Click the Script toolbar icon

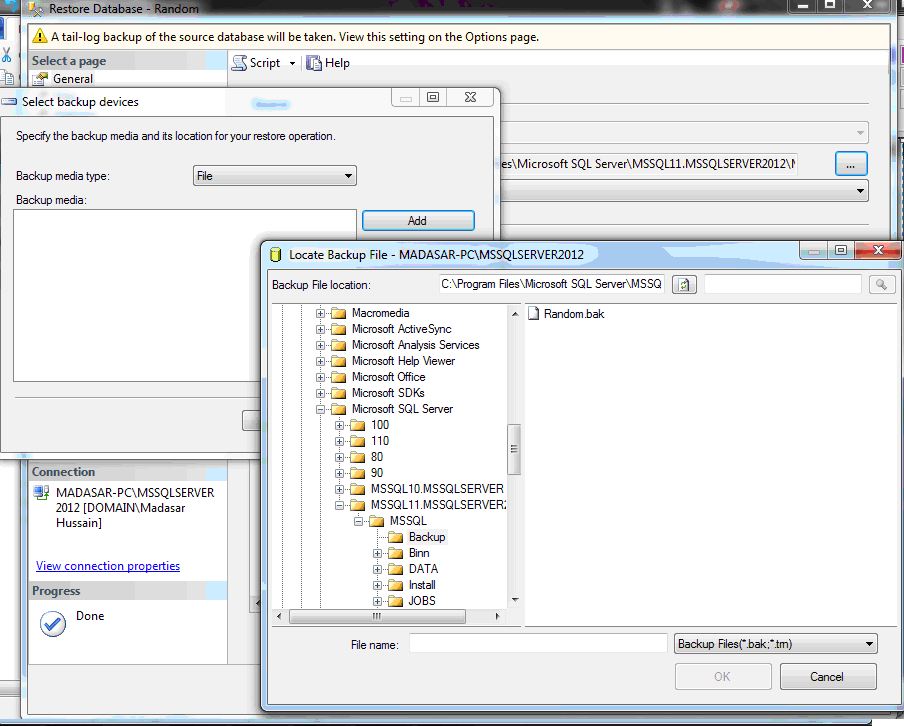pyautogui.click(x=240, y=63)
